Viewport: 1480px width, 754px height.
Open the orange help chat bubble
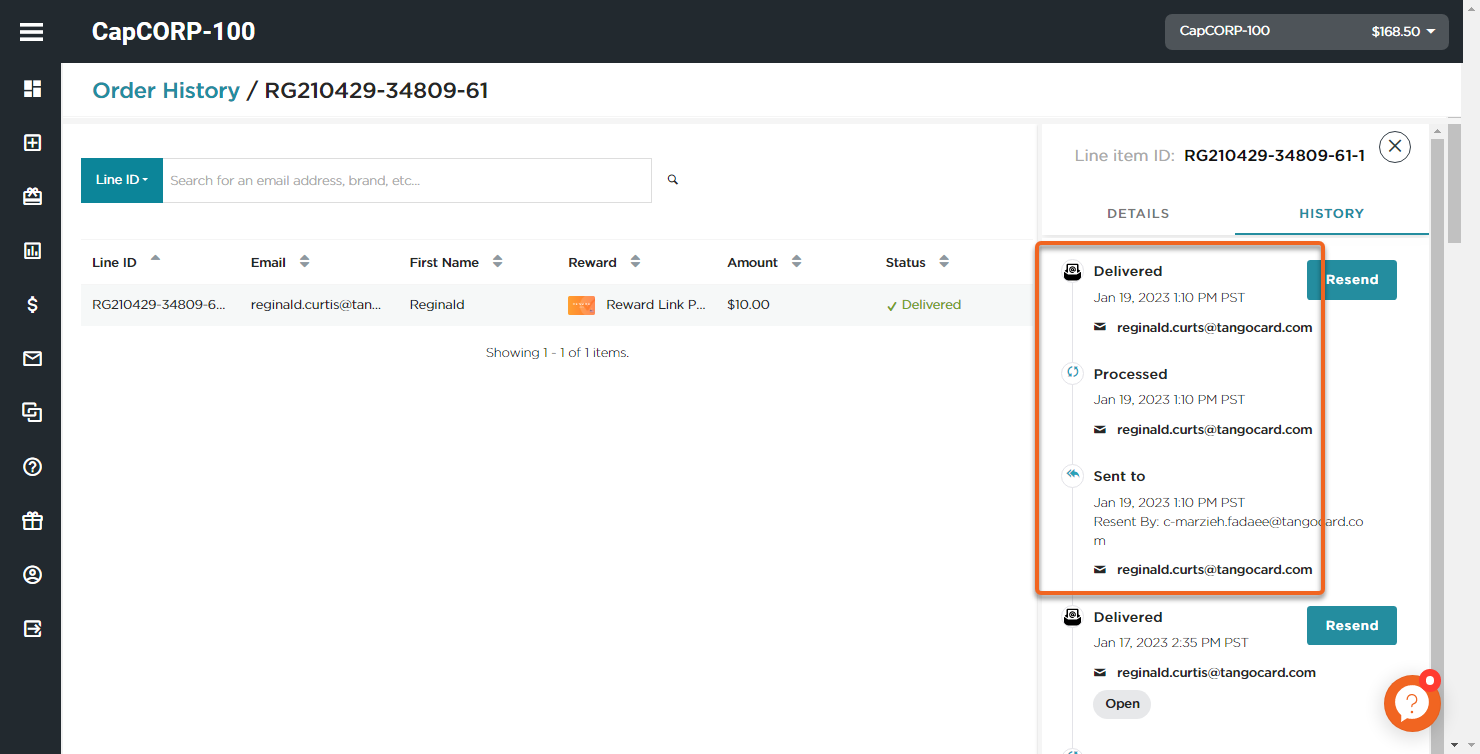tap(1411, 703)
